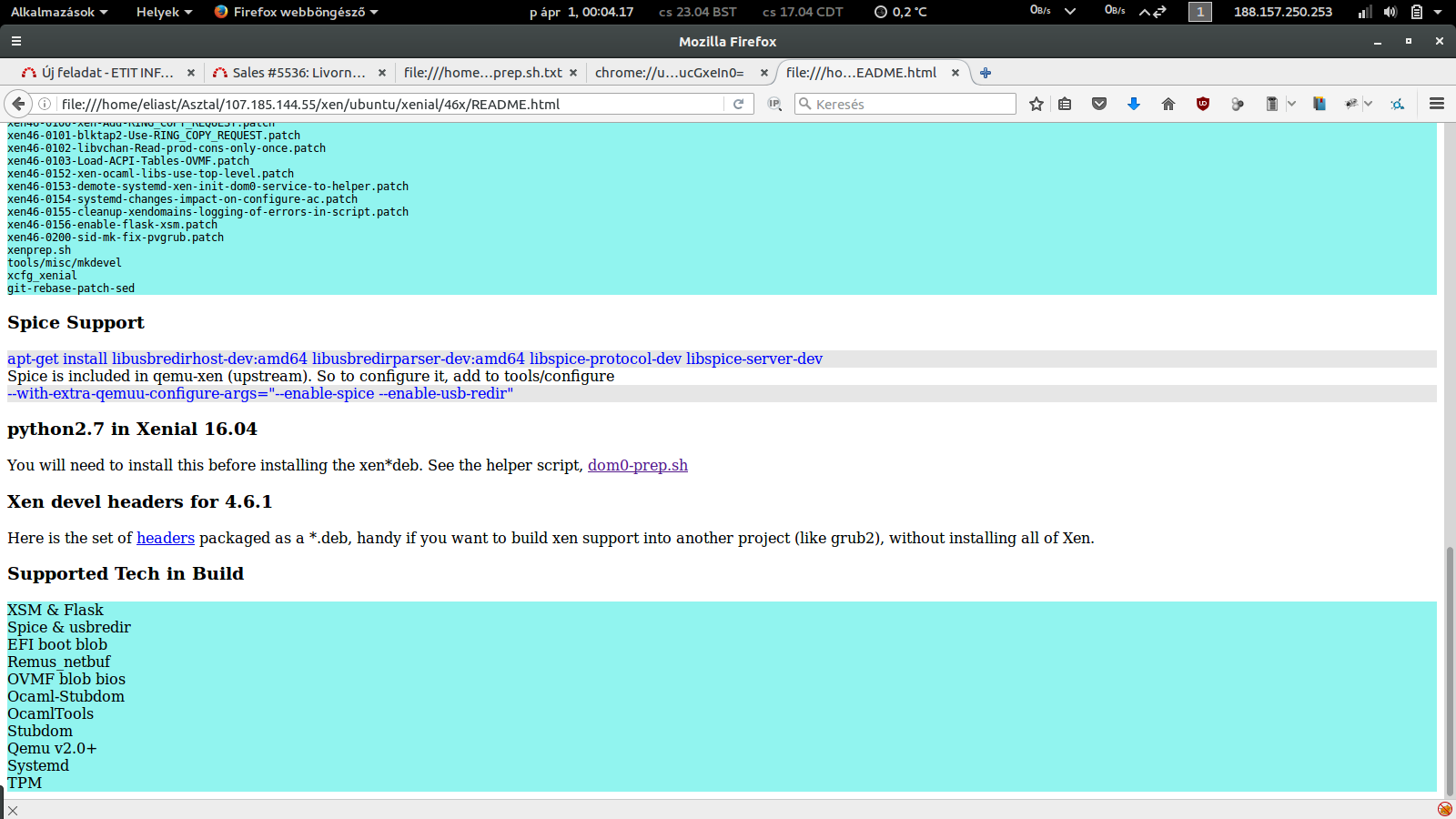Viewport: 1456px width, 819px height.
Task: Click the vertical page scrollbar thumb
Action: click(x=1449, y=669)
